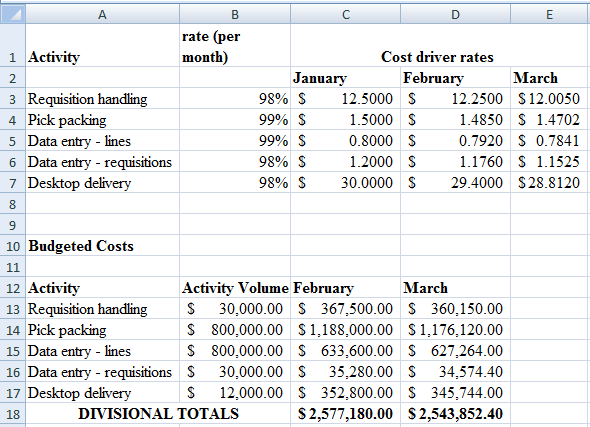Select the March rate 0.7841
590x427 pixels.
click(x=550, y=141)
